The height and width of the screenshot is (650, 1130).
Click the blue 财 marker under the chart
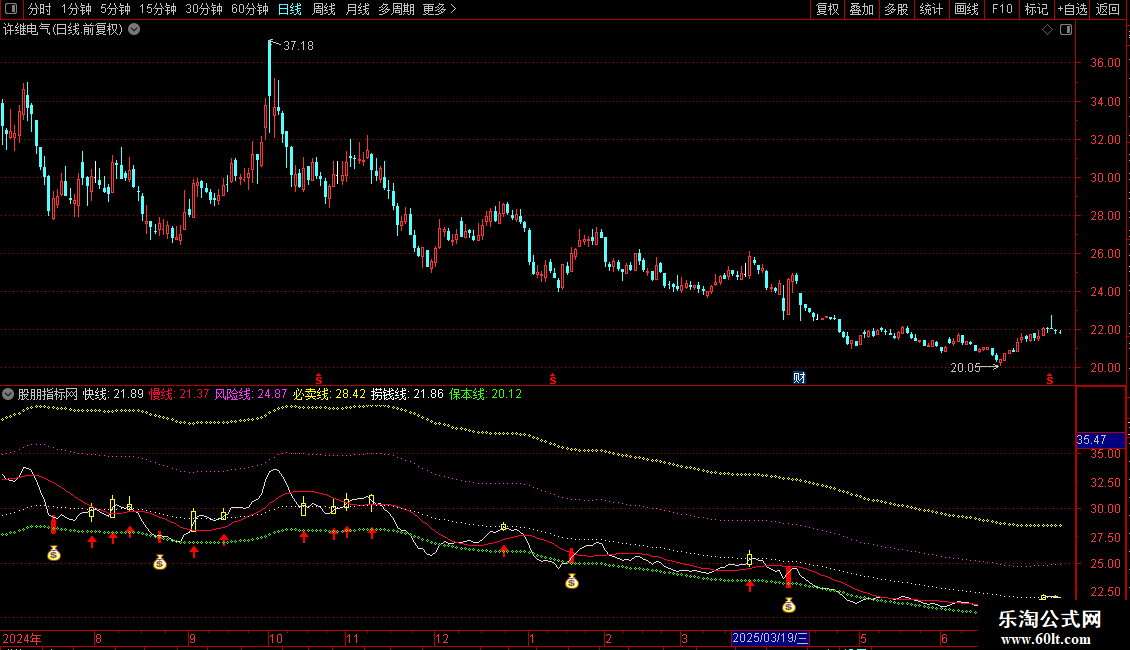coord(799,378)
